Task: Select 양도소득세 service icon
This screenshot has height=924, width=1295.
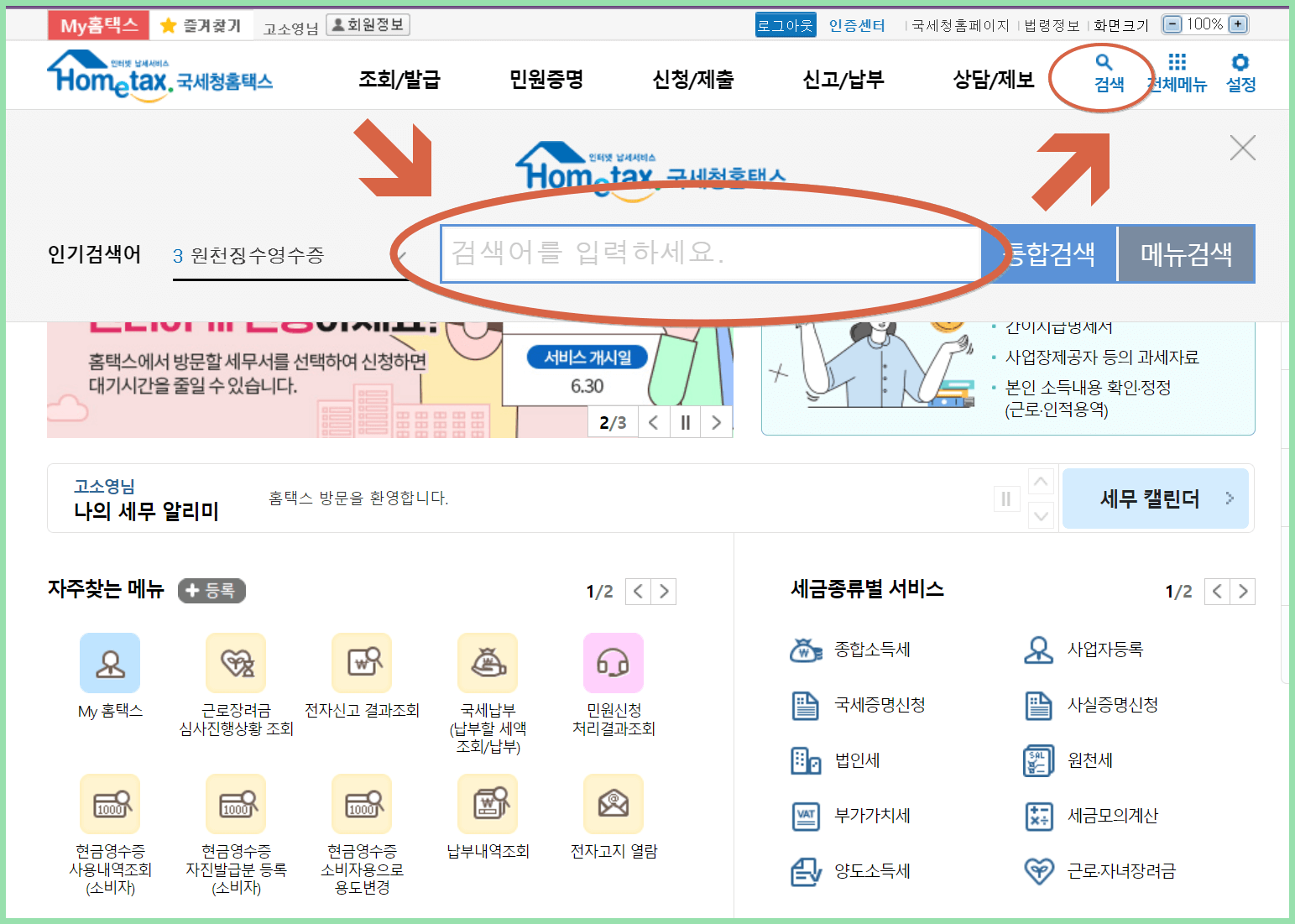Action: point(806,871)
